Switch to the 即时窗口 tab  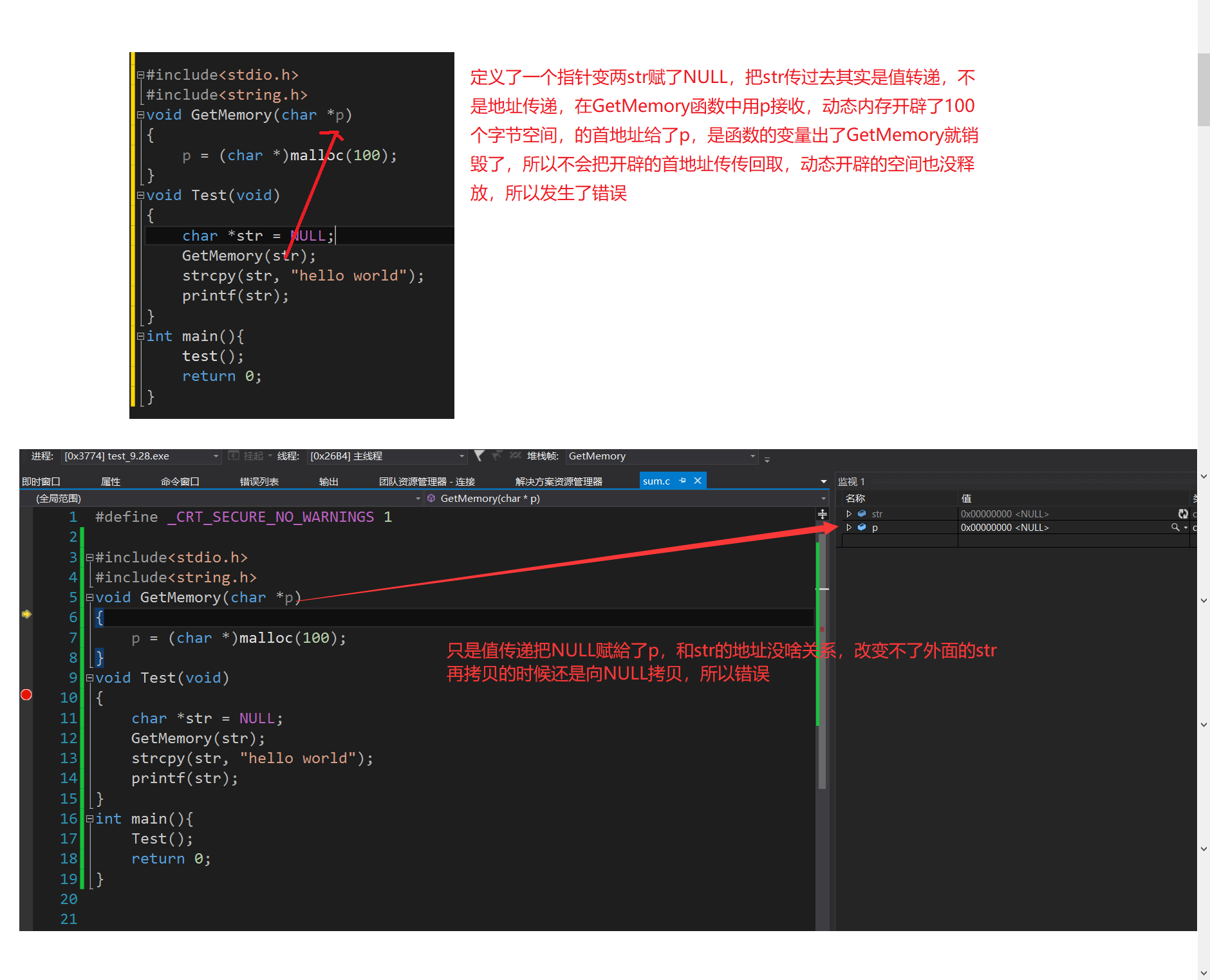41,481
